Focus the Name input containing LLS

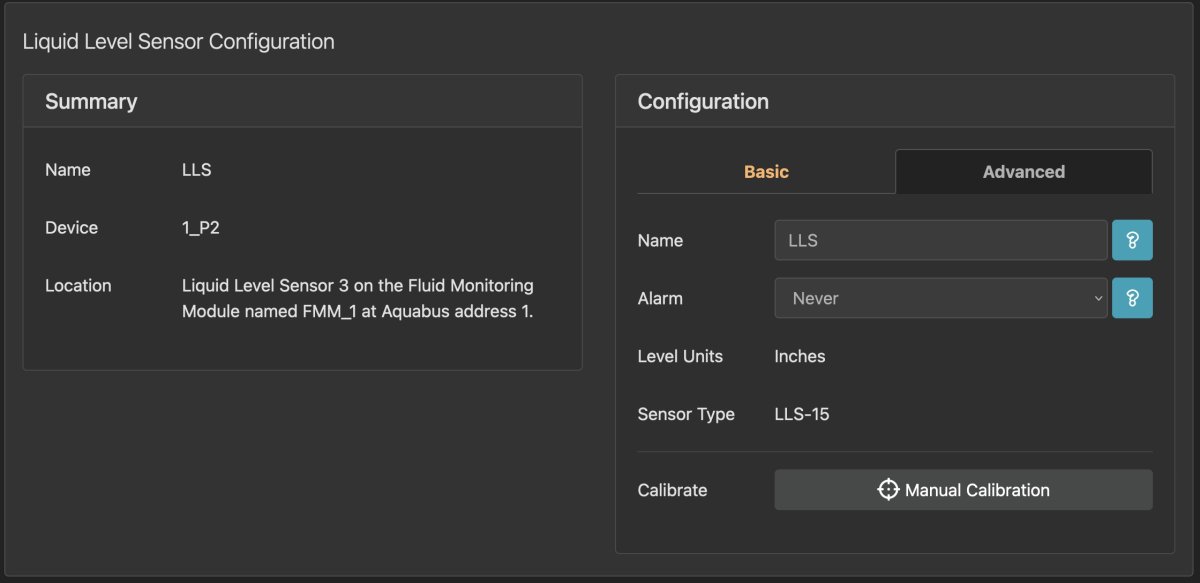pyautogui.click(x=940, y=240)
